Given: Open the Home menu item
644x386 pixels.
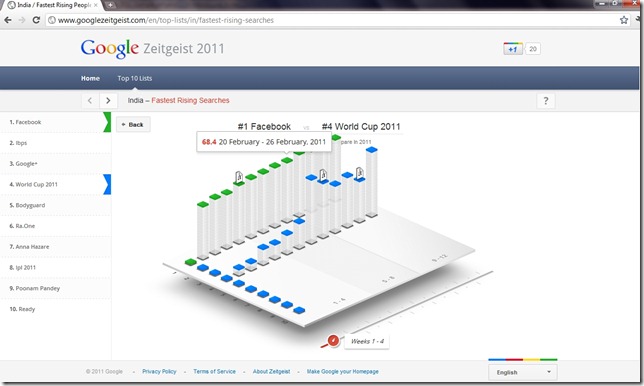Looking at the screenshot, I should click(90, 78).
